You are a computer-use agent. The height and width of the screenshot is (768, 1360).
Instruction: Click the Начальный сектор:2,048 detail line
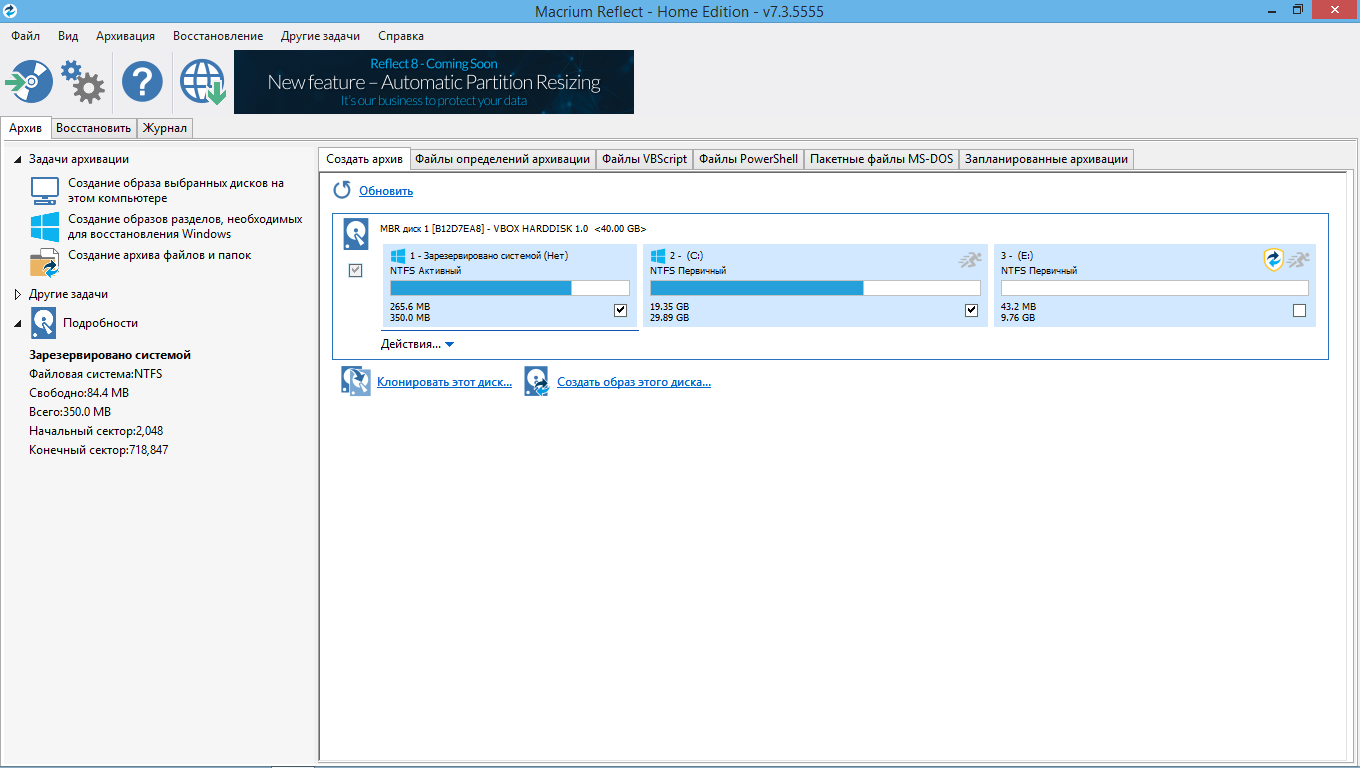[x=96, y=431]
